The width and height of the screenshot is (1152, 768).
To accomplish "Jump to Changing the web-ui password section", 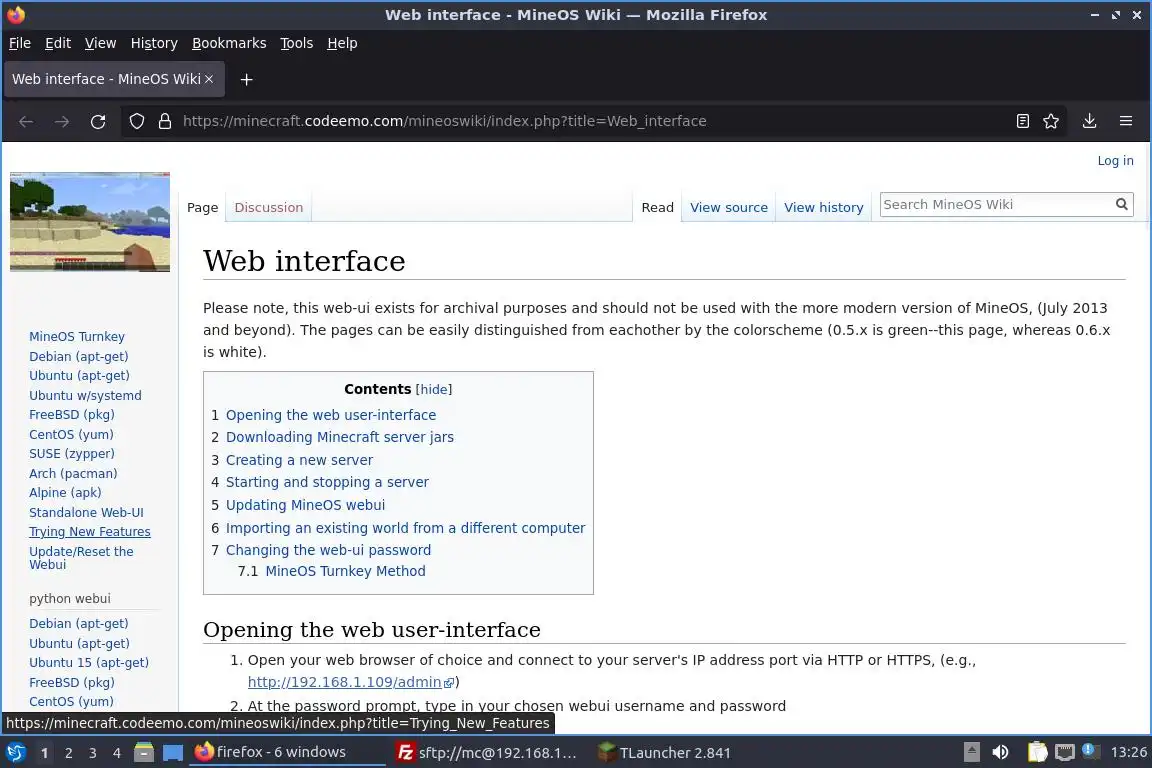I will click(328, 550).
